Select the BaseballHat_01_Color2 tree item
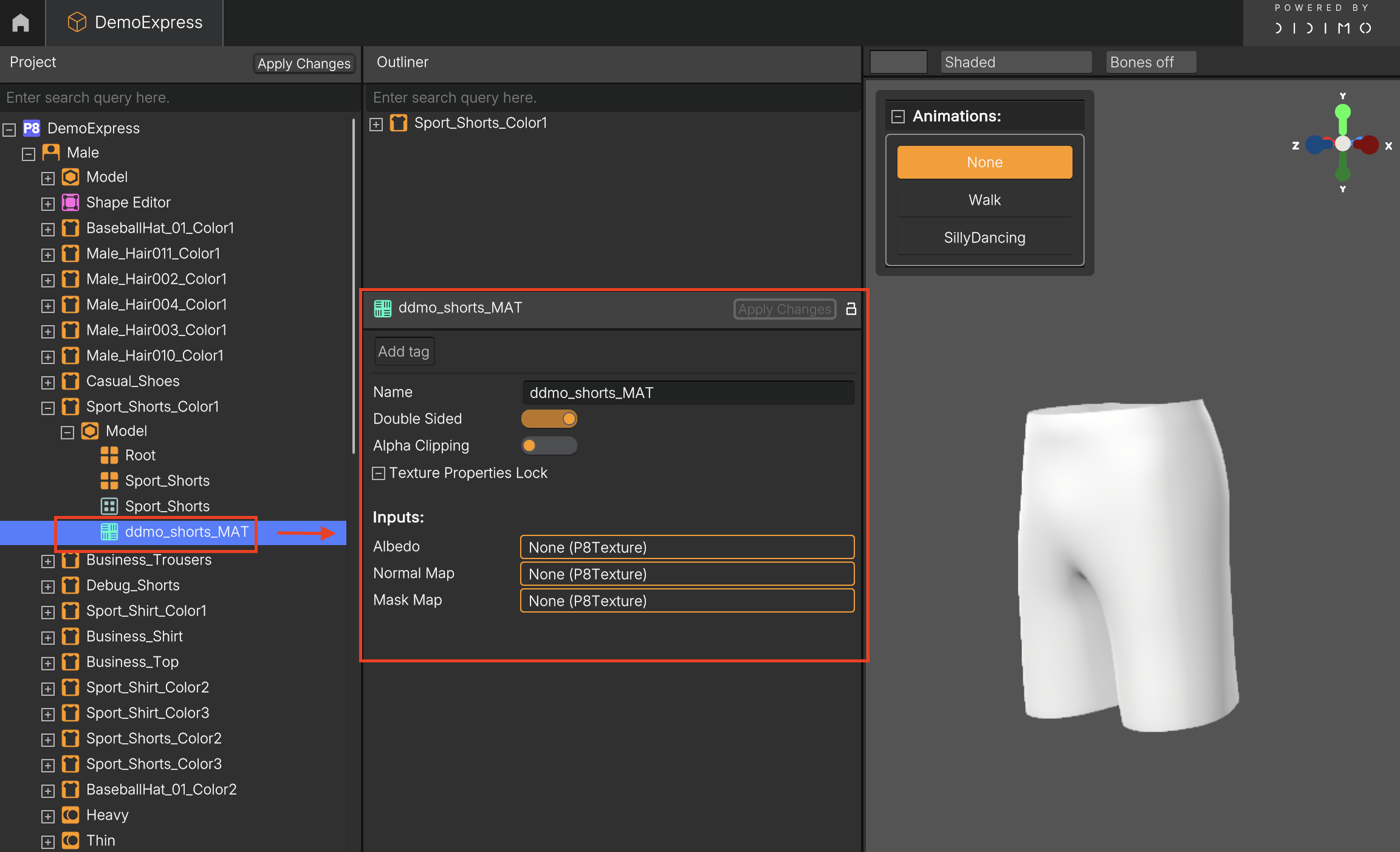1400x852 pixels. [x=162, y=789]
